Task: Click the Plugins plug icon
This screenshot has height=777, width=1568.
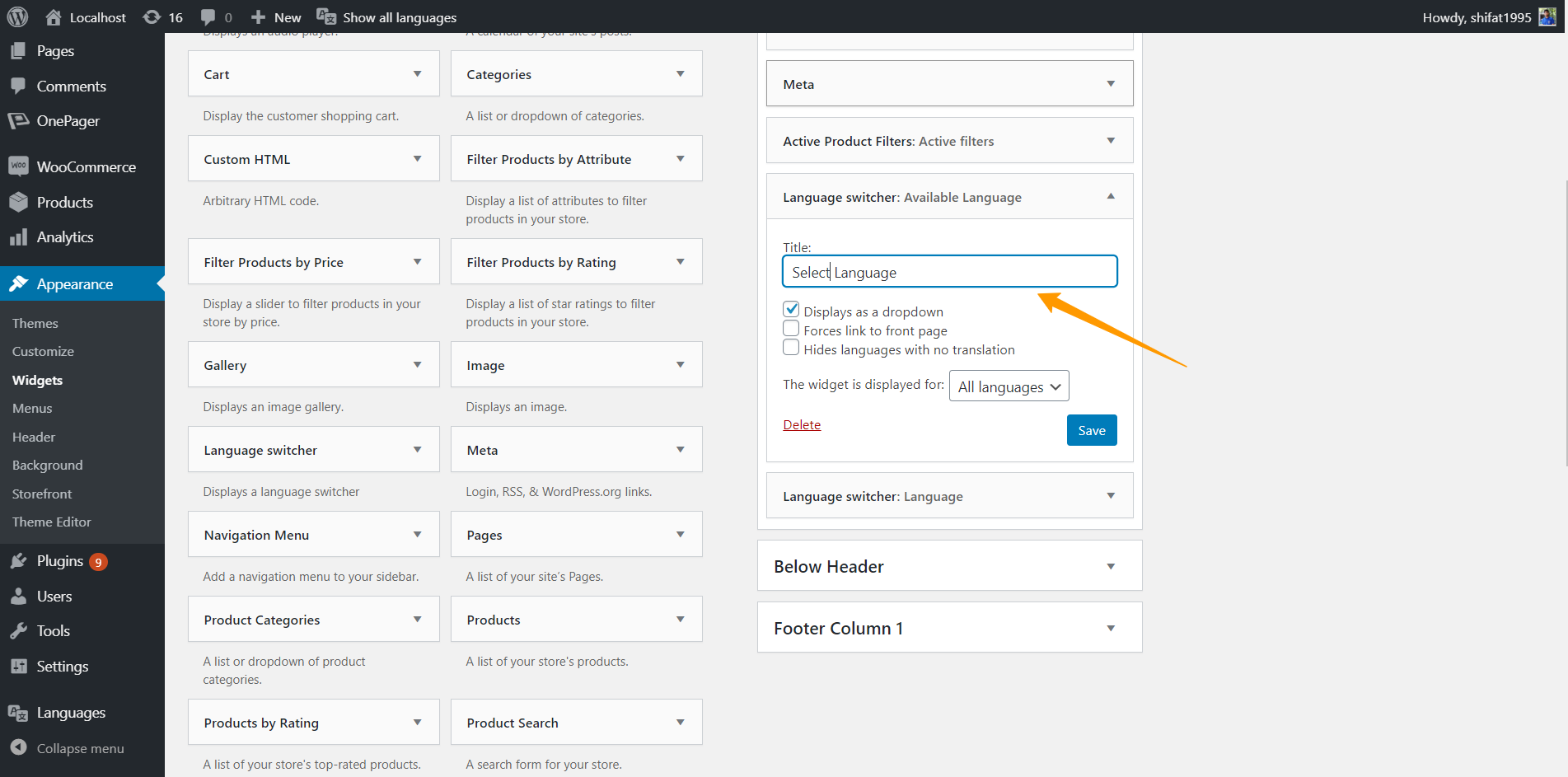Action: click(18, 561)
